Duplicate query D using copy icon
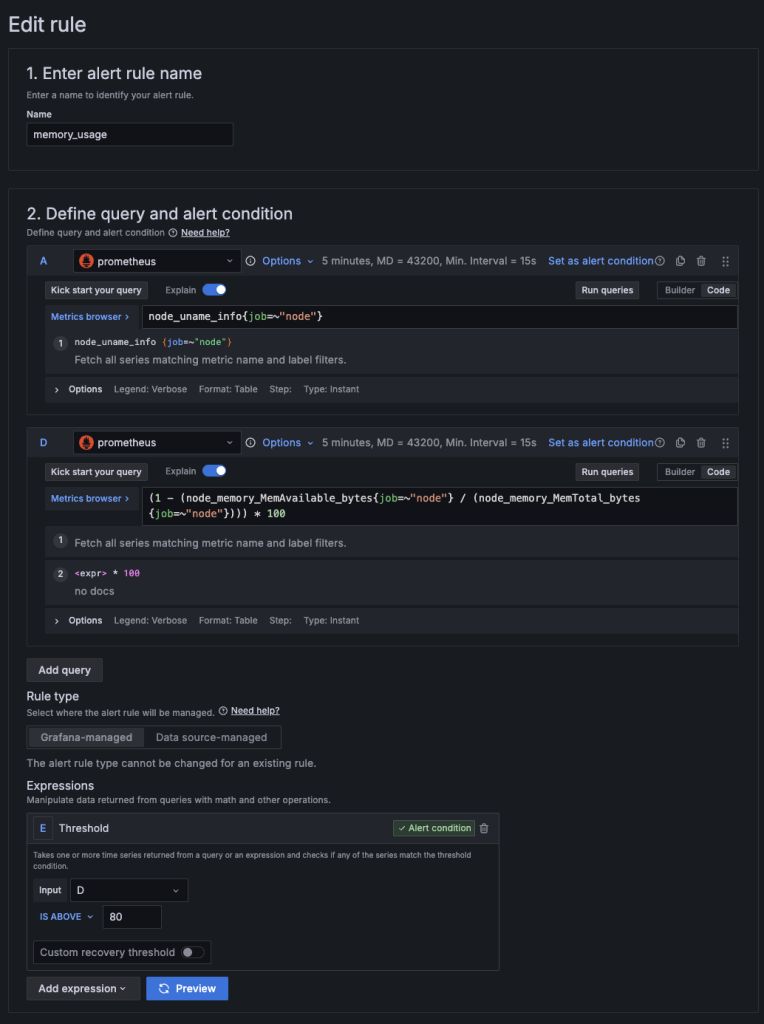The width and height of the screenshot is (764, 1024). 680,443
